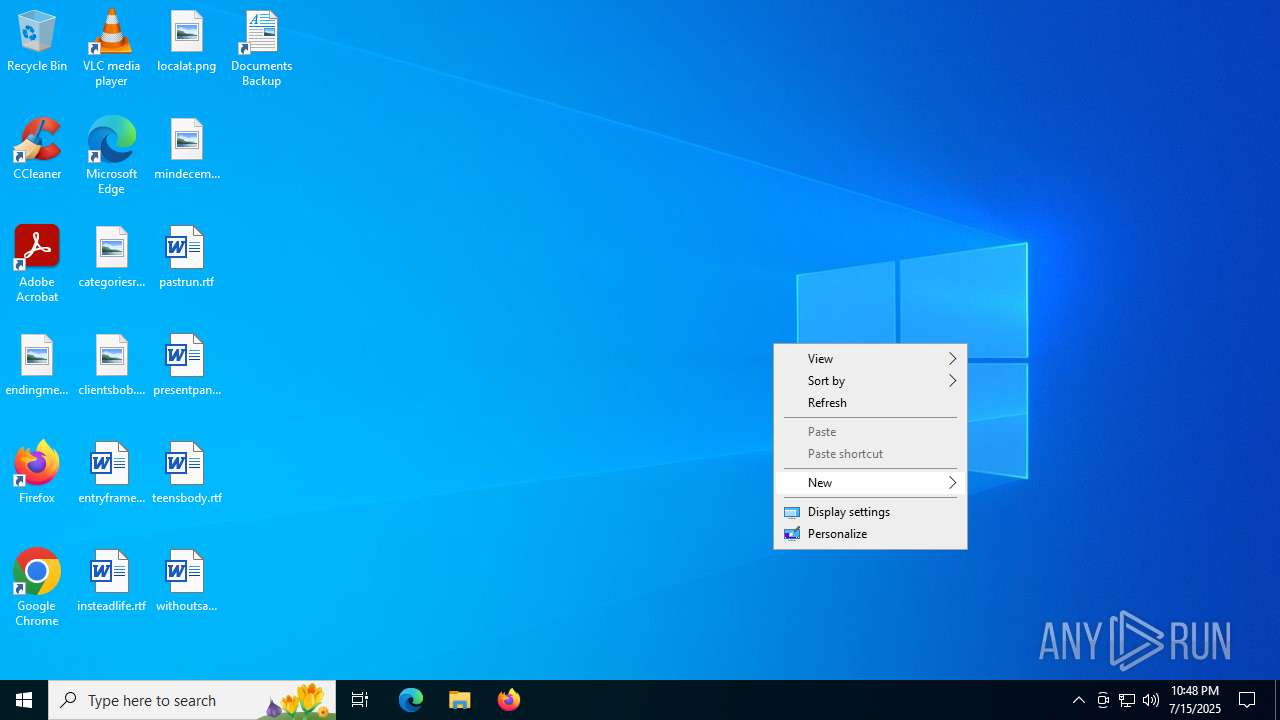The height and width of the screenshot is (720, 1280).
Task: Launch Firefox from the taskbar
Action: coord(509,700)
